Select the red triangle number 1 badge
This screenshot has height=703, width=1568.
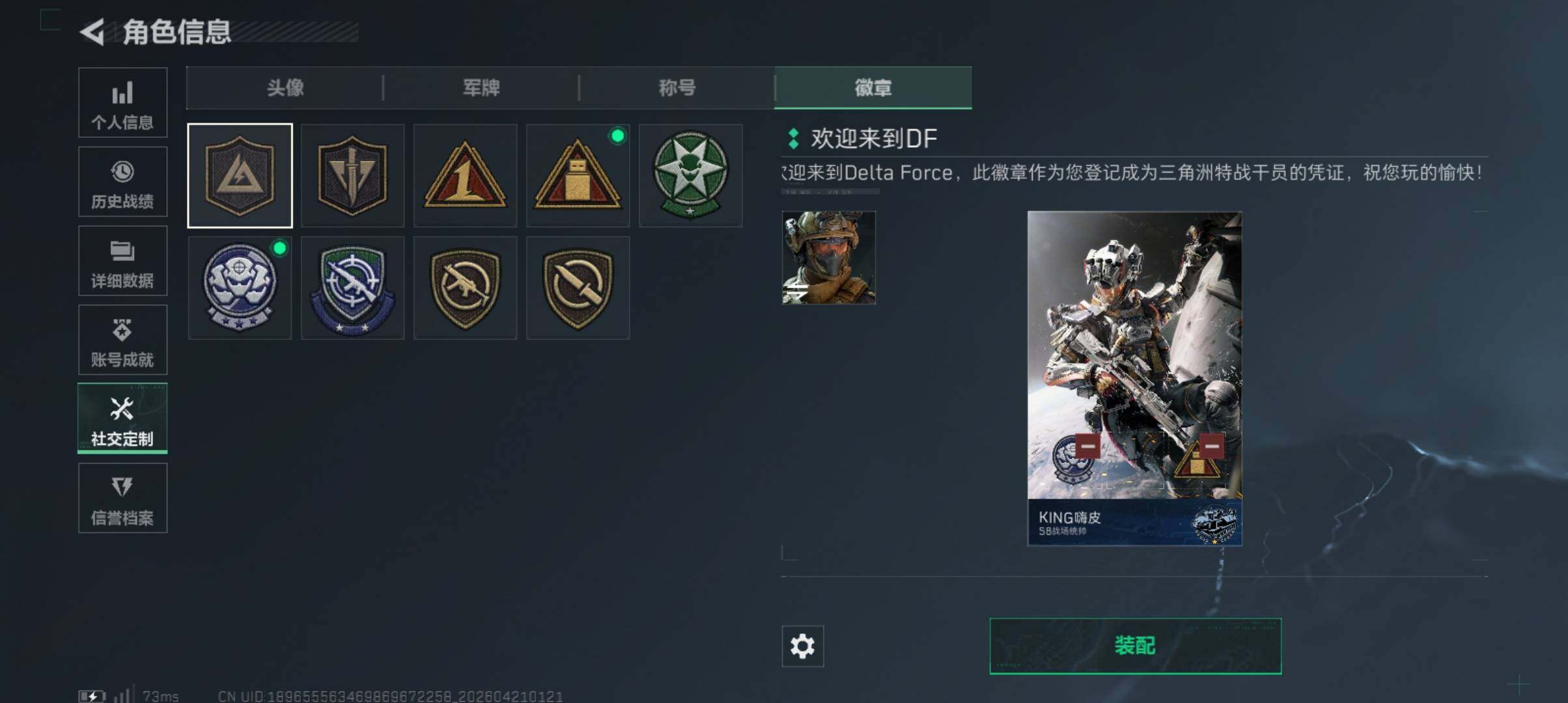click(465, 176)
